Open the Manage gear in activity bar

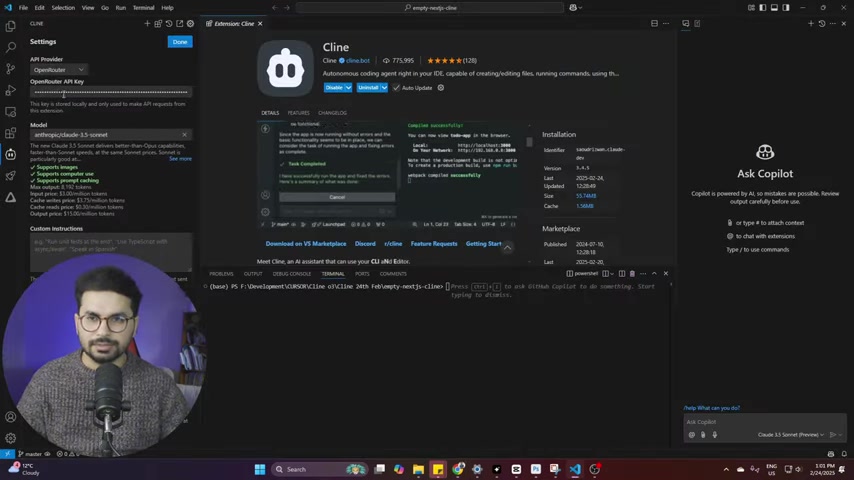10,438
